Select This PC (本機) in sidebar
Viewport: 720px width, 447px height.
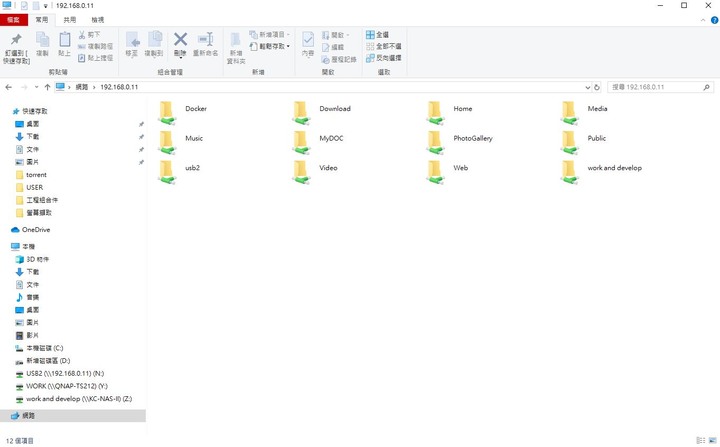[x=23, y=247]
